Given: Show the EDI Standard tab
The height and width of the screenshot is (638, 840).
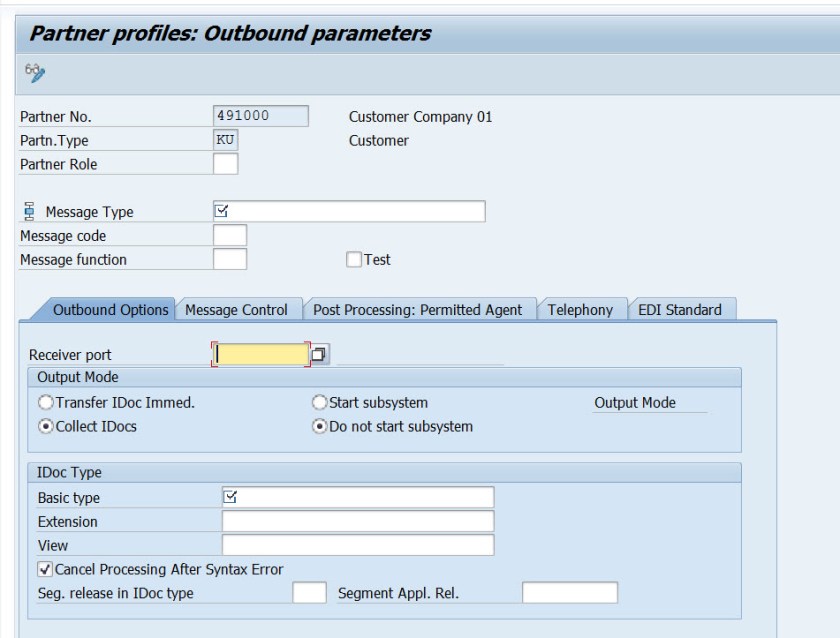Looking at the screenshot, I should [x=679, y=310].
